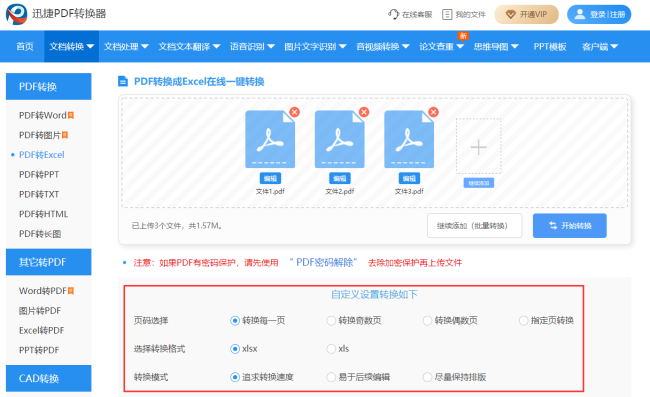Select PDF转长图 in sidebar

40,234
